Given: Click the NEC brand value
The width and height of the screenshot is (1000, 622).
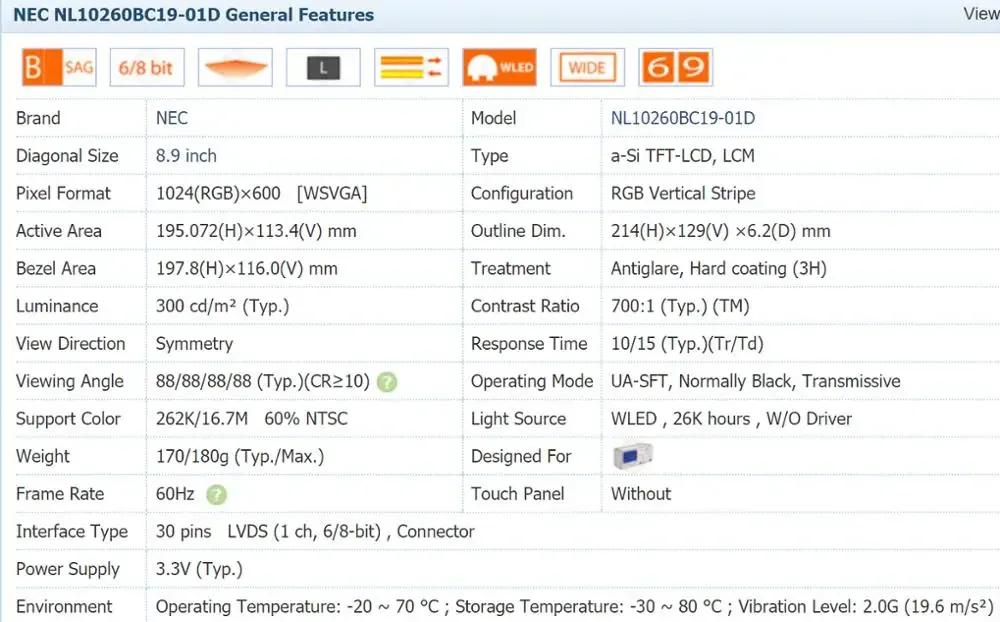Looking at the screenshot, I should (x=172, y=118).
